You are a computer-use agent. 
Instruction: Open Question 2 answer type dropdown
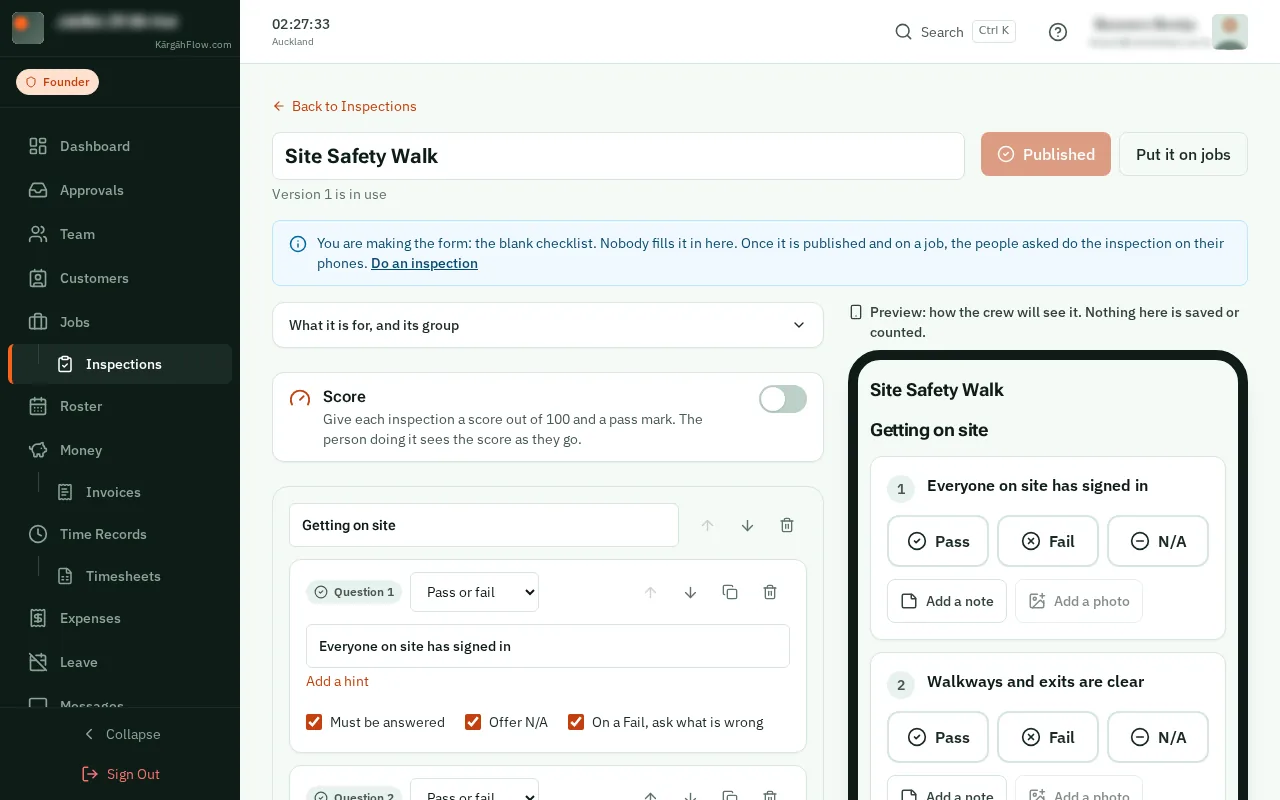[474, 789]
